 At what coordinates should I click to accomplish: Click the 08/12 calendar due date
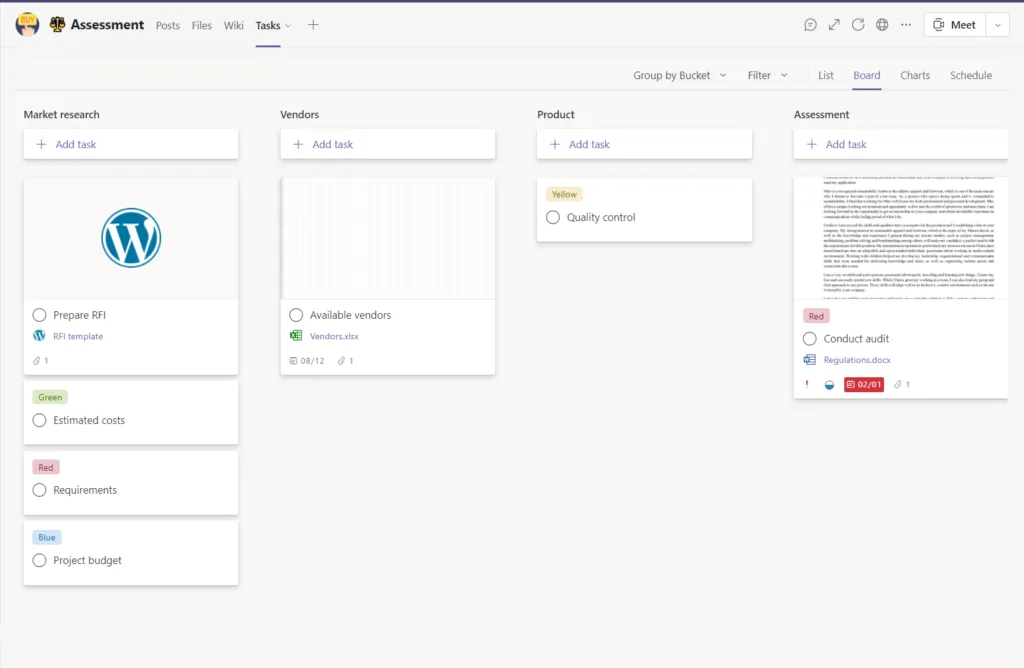click(x=306, y=360)
